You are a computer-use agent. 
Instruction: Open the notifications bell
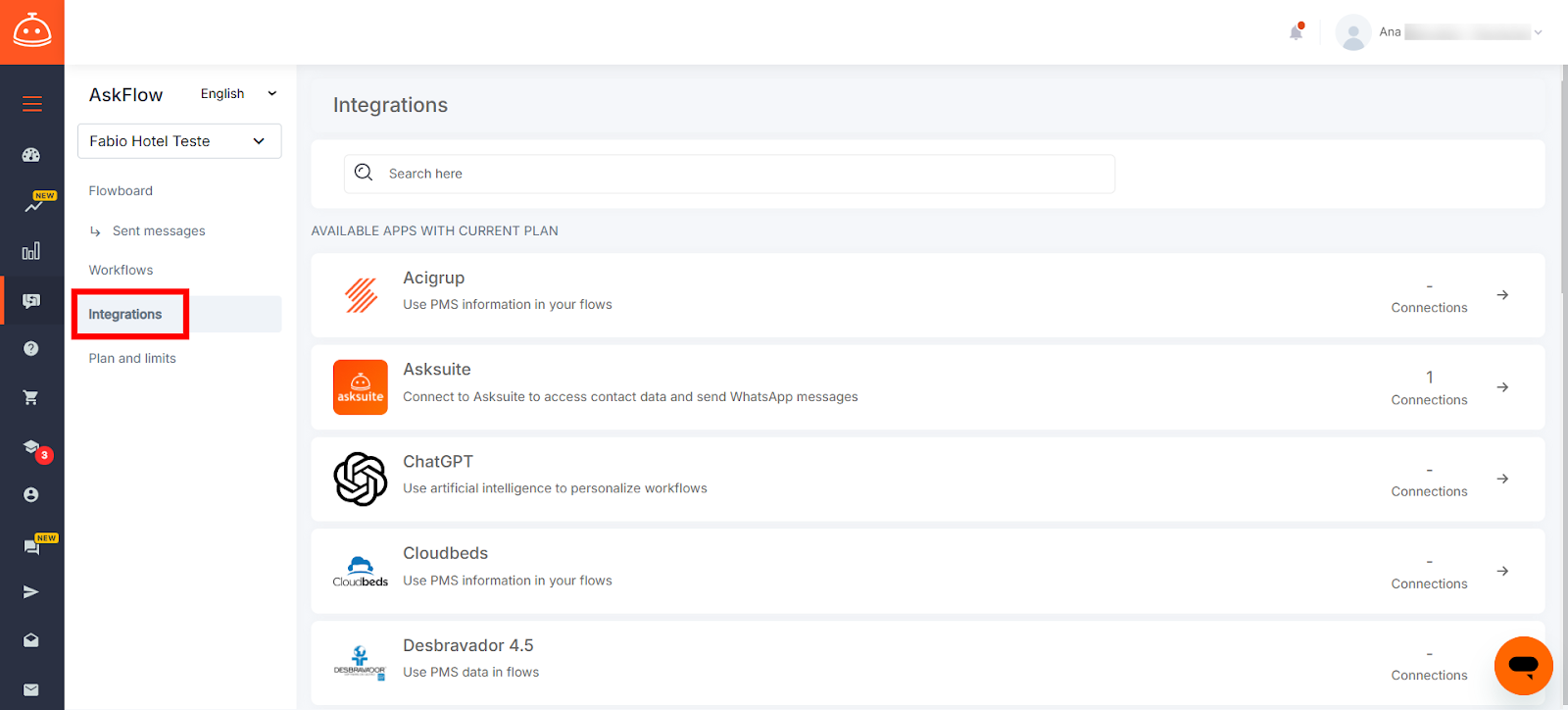pos(1297,32)
